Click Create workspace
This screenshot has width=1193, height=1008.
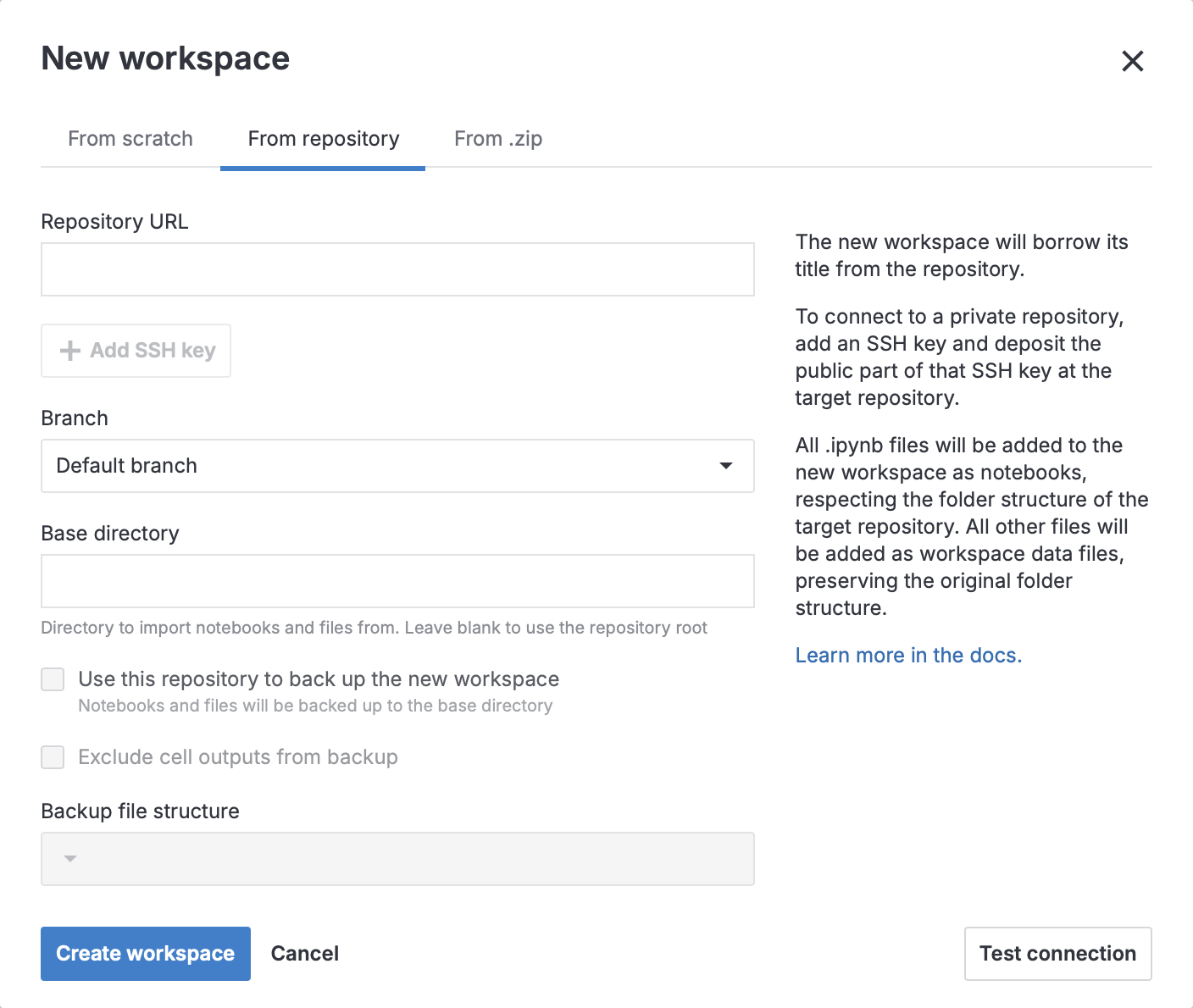[x=145, y=953]
